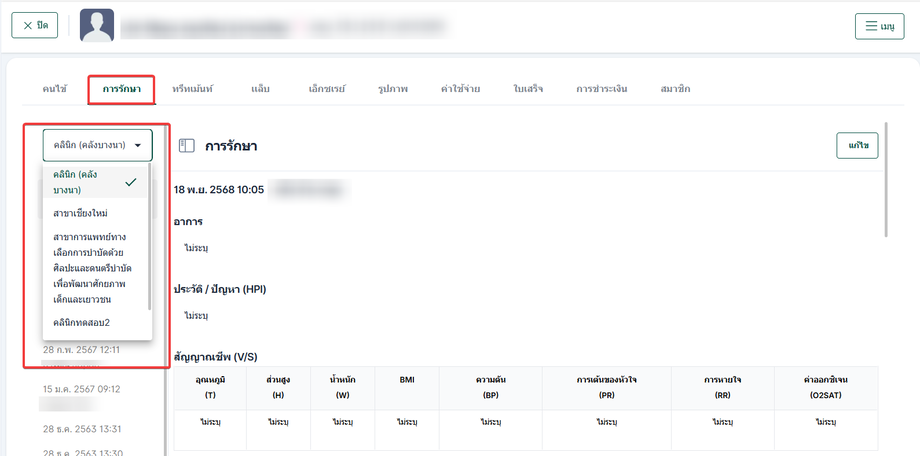920x456 pixels.
Task: Open the แล็บ tab
Action: coord(261,89)
